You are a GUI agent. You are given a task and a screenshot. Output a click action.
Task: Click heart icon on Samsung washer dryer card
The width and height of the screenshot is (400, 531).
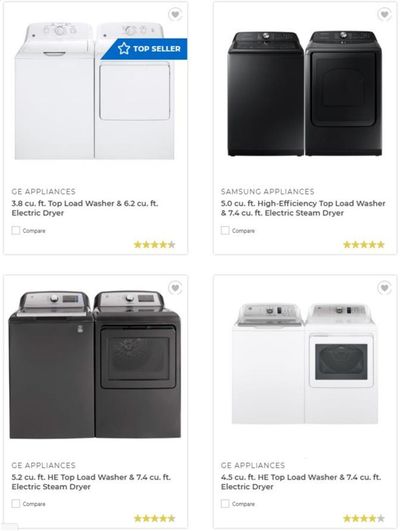tap(384, 14)
